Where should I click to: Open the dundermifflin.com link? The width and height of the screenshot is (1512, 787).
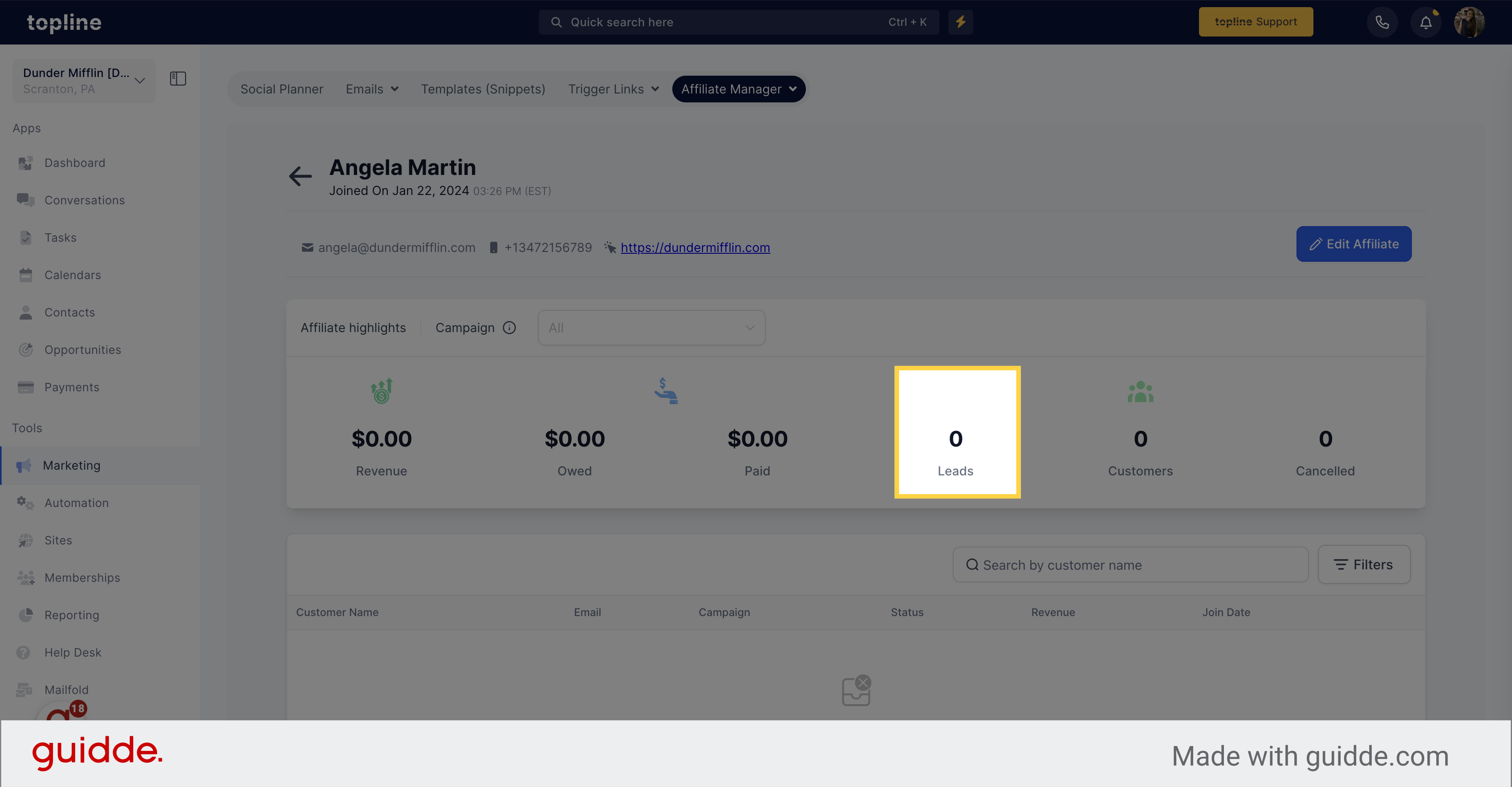tap(695, 247)
